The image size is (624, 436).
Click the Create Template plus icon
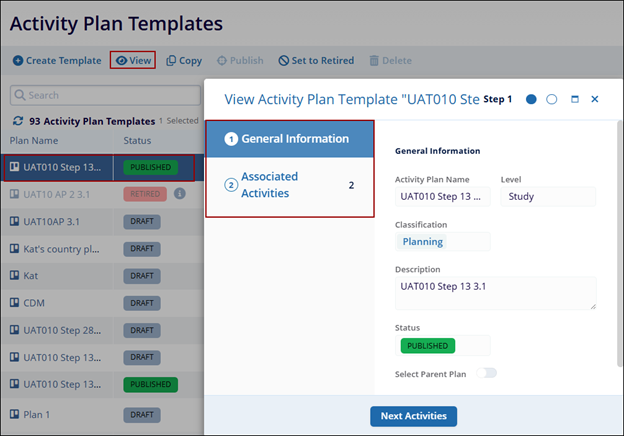pos(18,61)
